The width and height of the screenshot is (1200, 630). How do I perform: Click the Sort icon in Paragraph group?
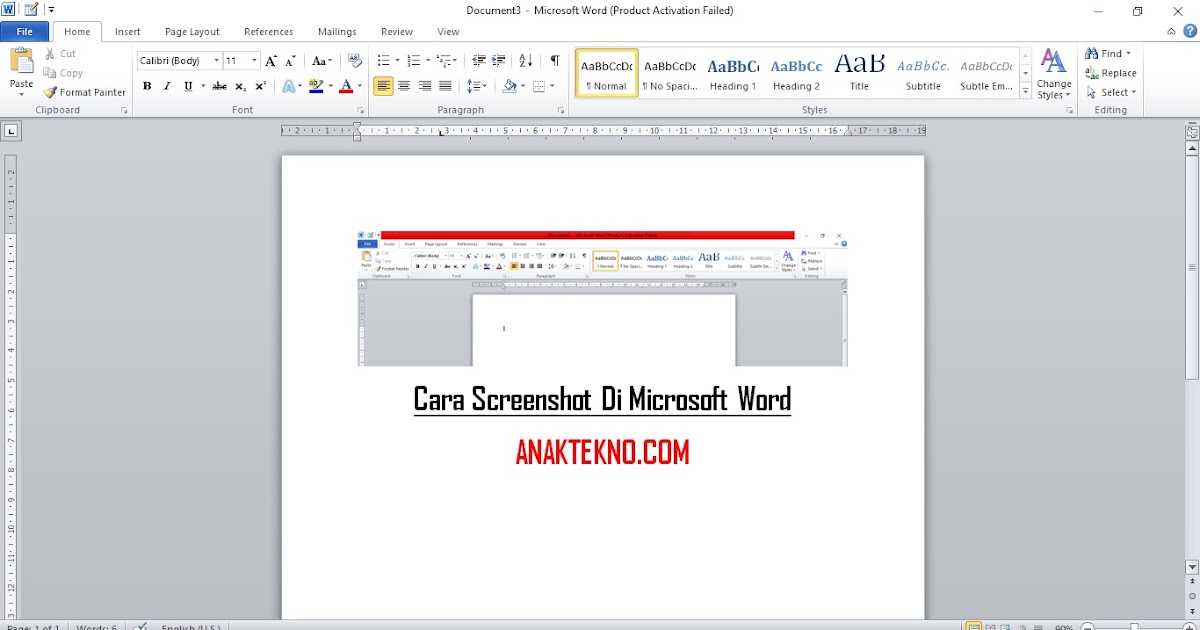pyautogui.click(x=527, y=60)
